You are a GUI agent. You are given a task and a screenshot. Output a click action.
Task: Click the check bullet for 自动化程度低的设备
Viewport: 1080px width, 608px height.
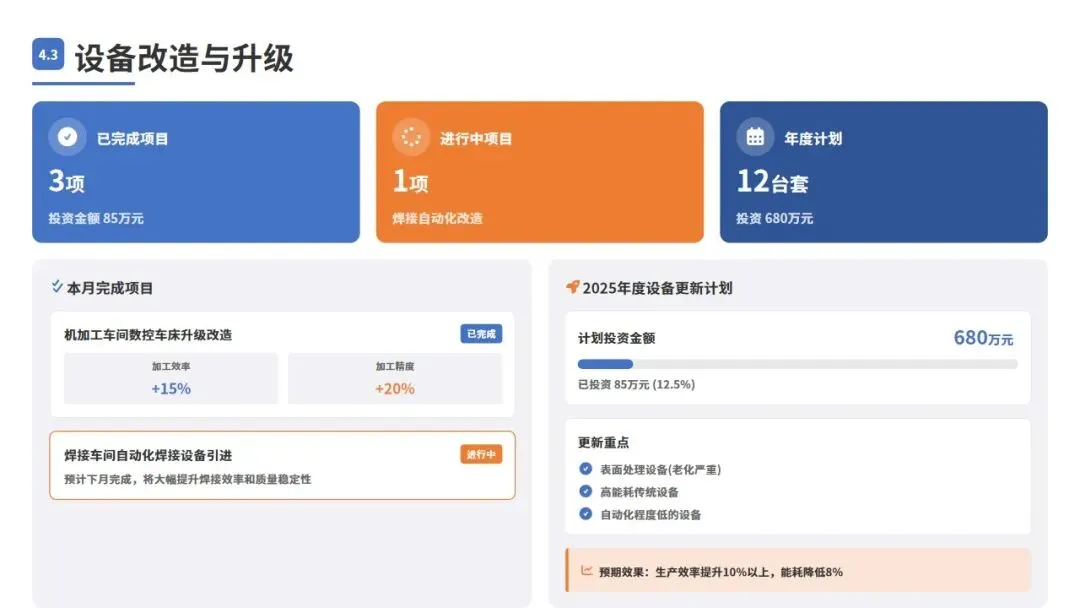(x=585, y=514)
